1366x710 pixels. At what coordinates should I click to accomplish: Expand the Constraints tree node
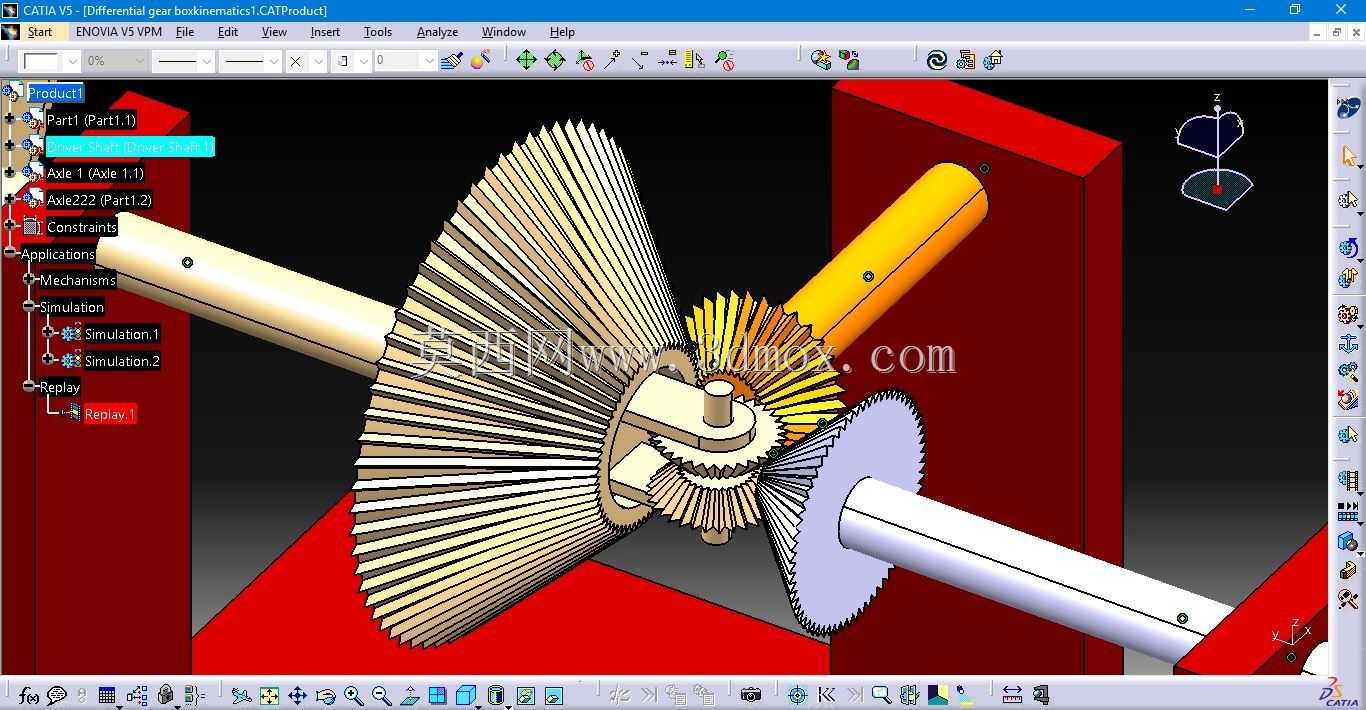10,226
